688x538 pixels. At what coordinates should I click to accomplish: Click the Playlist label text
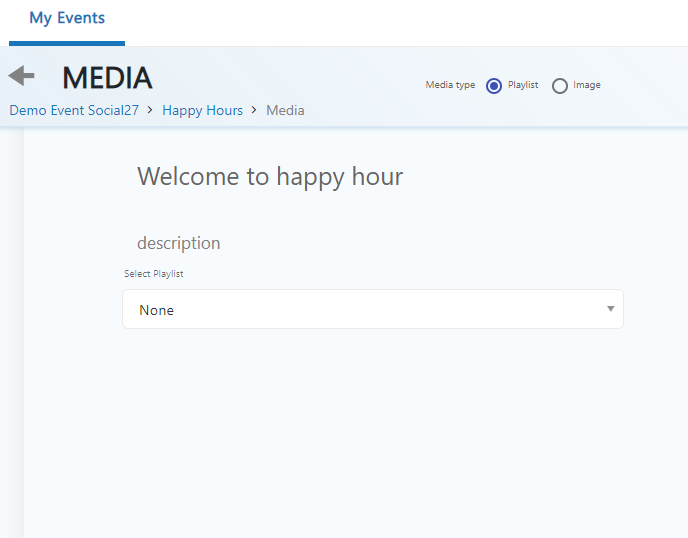coord(523,85)
